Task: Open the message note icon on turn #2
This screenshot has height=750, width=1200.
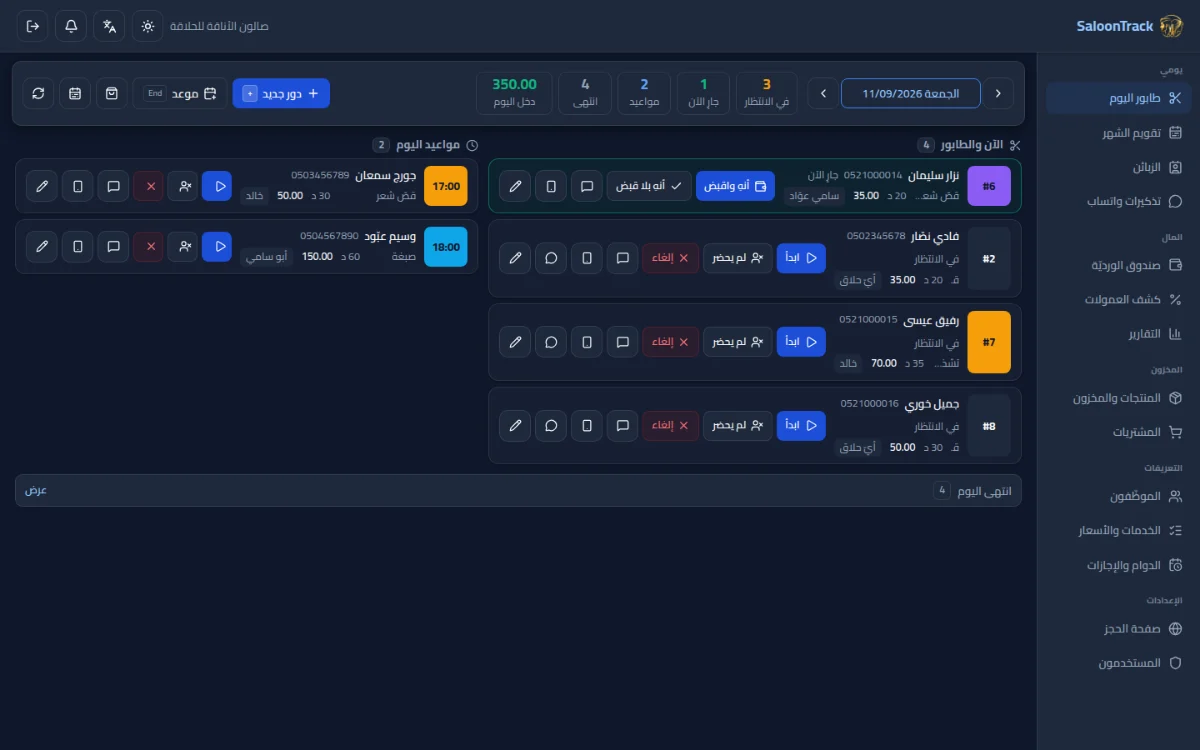Action: 623,258
